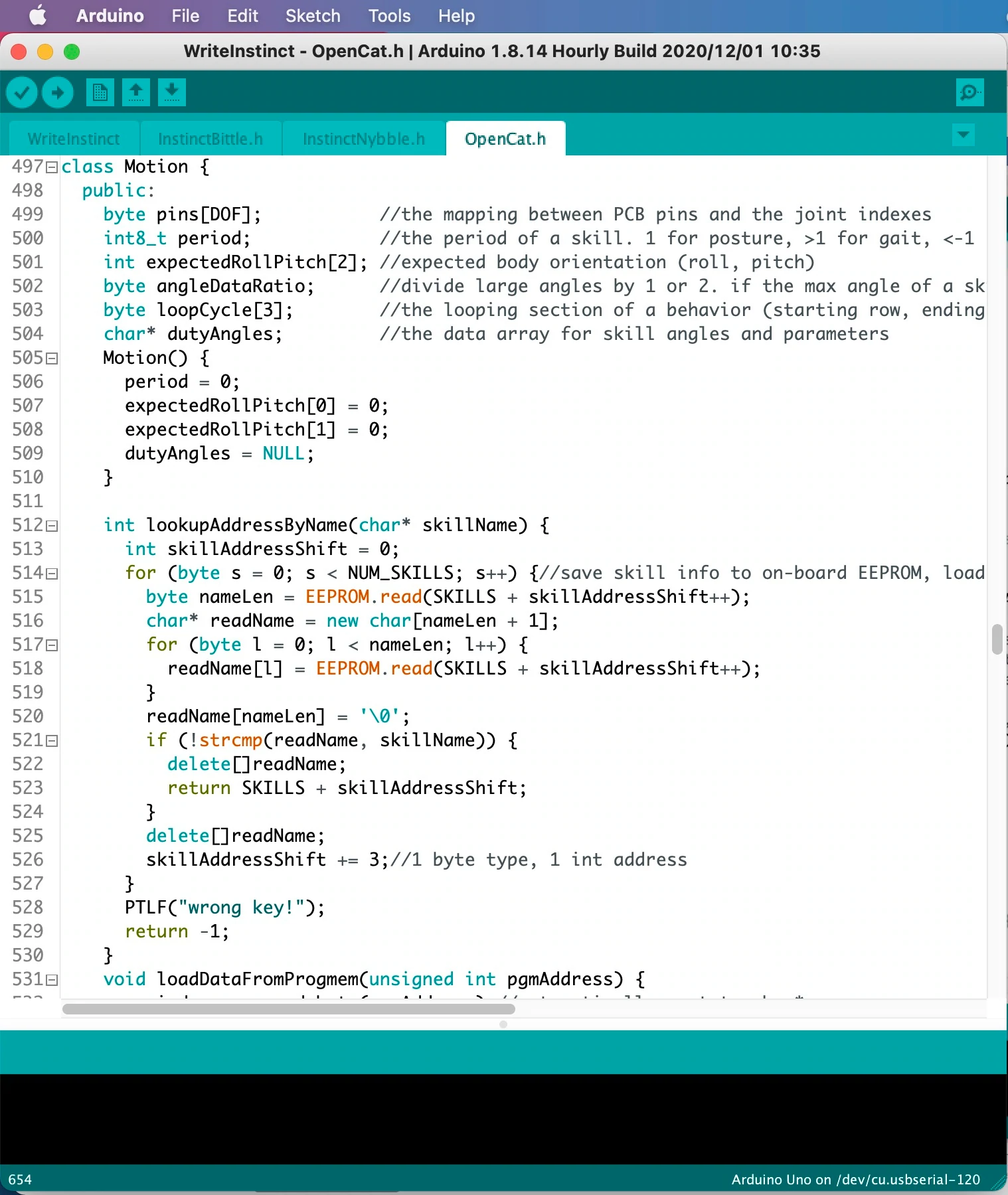
Task: Select the OpenCat.h tab
Action: point(505,139)
